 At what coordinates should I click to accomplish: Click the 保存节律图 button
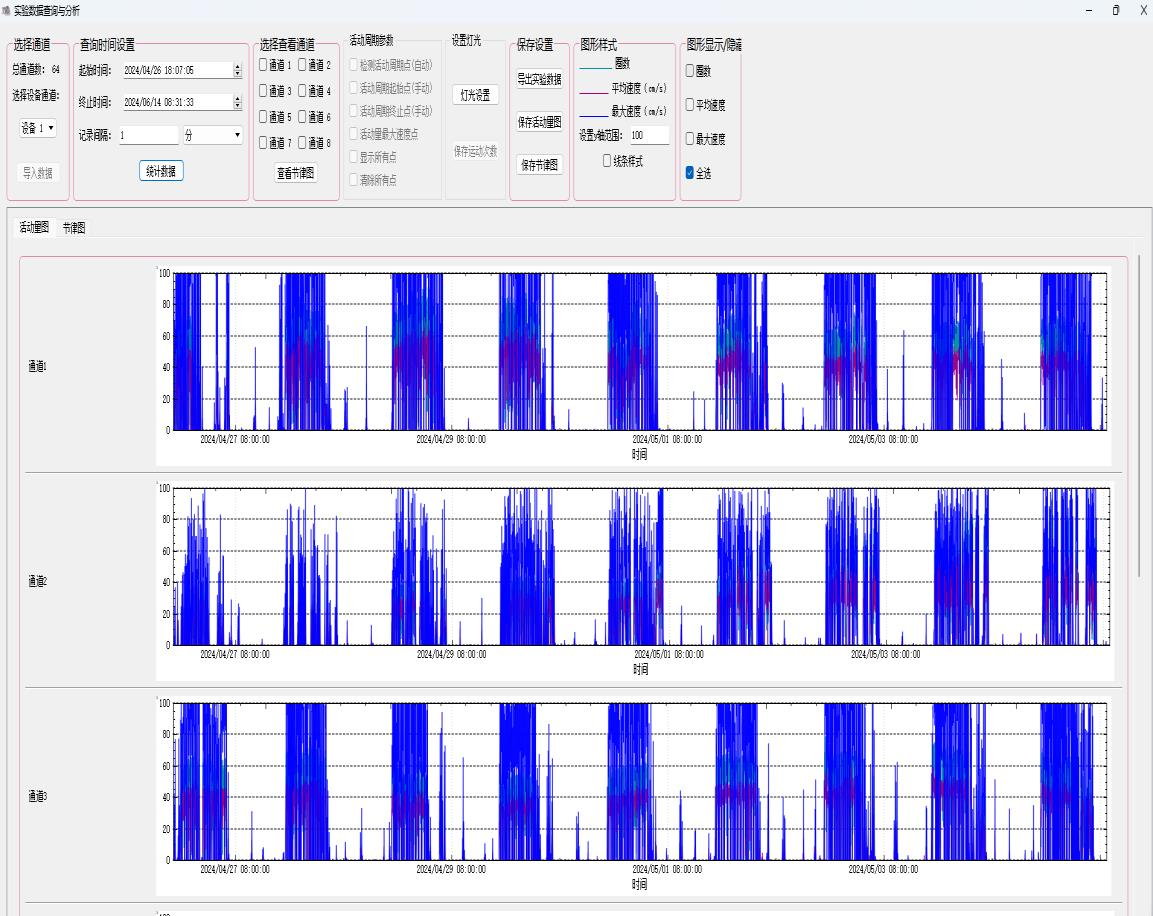point(539,165)
